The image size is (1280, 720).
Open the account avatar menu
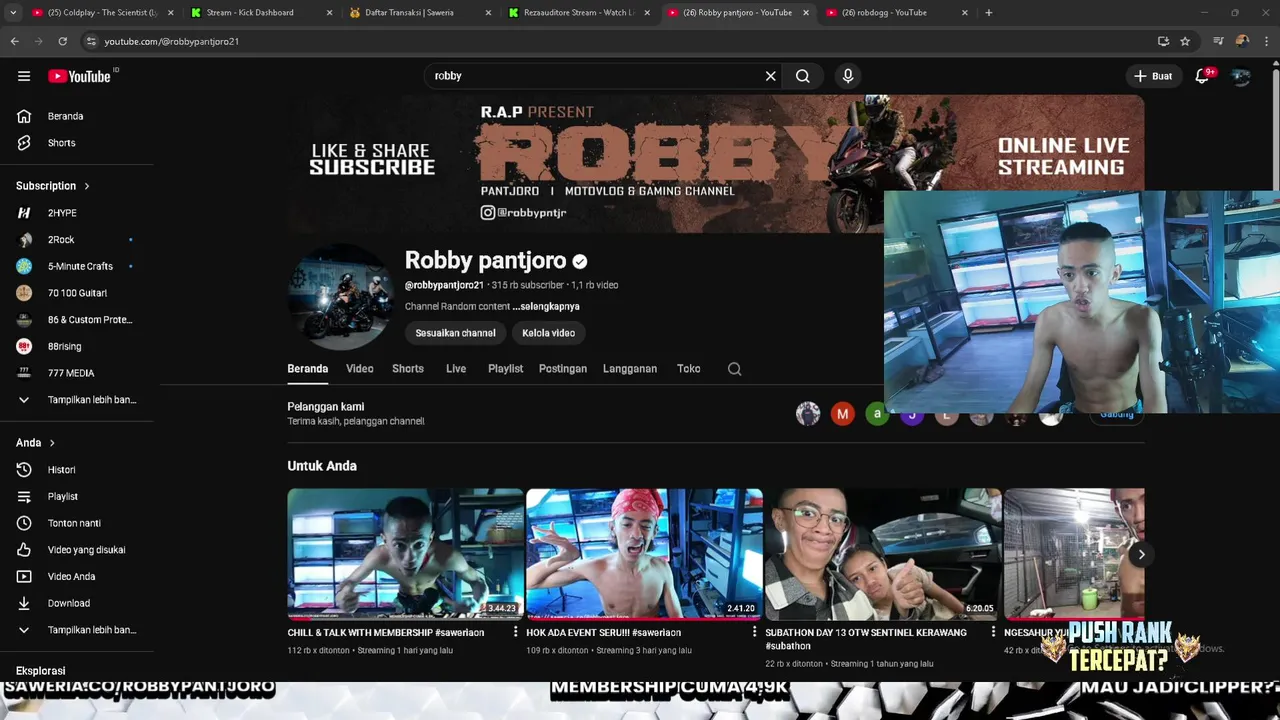[x=1241, y=76]
